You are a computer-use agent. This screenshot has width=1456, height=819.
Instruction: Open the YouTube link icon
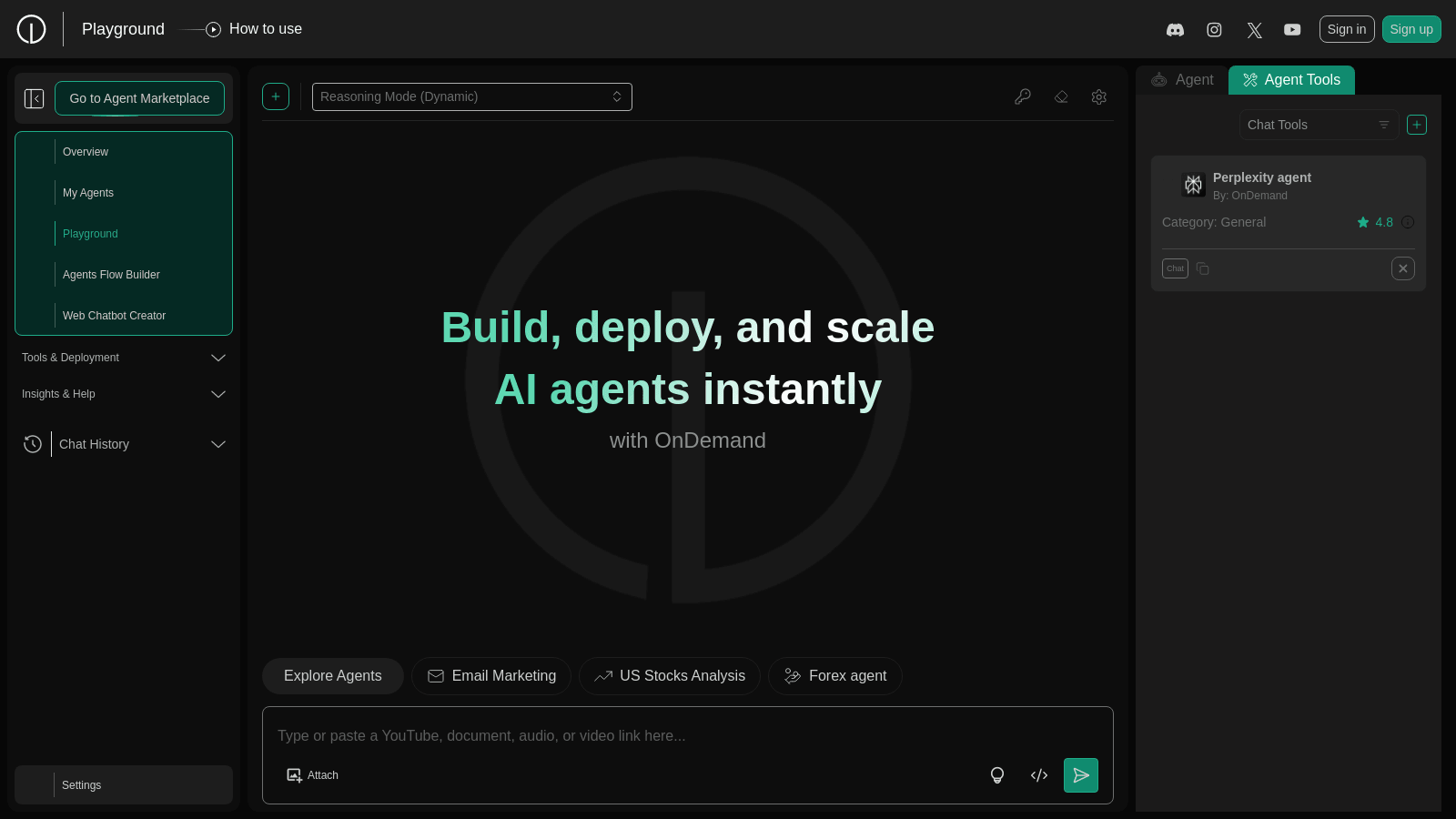pyautogui.click(x=1292, y=30)
